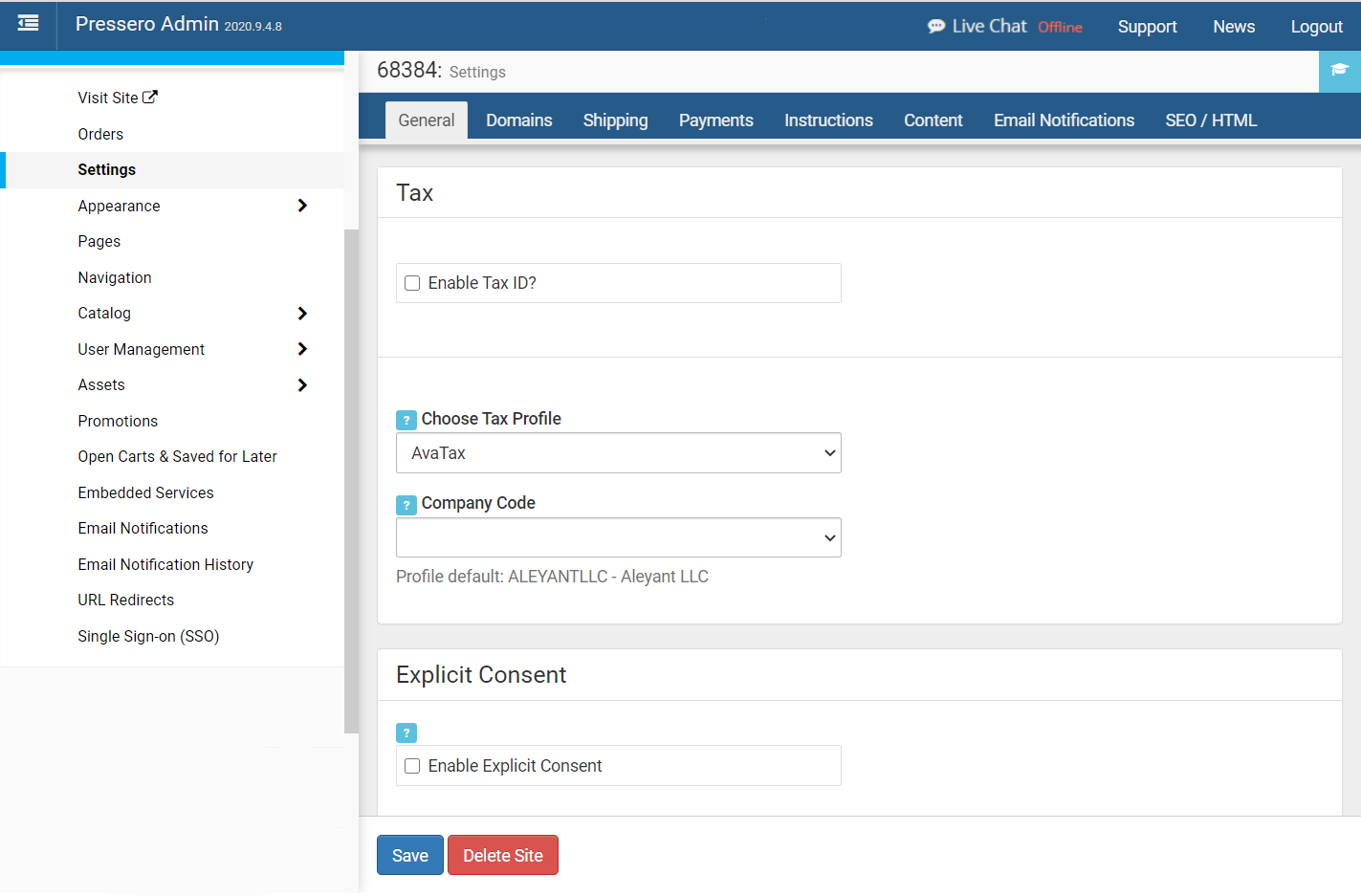This screenshot has height=896, width=1361.
Task: Expand the Appearance submenu chevron
Action: point(302,206)
